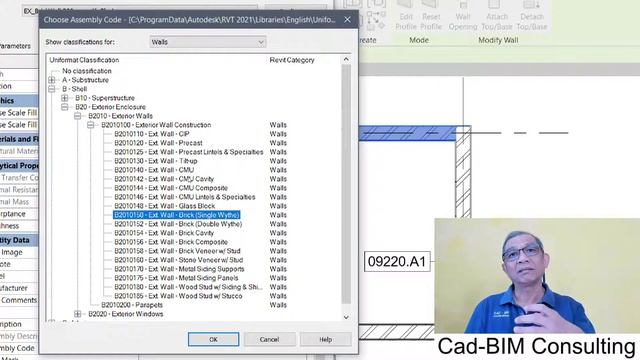Click Attach Top/Base ribbon tool

[x=497, y=16]
